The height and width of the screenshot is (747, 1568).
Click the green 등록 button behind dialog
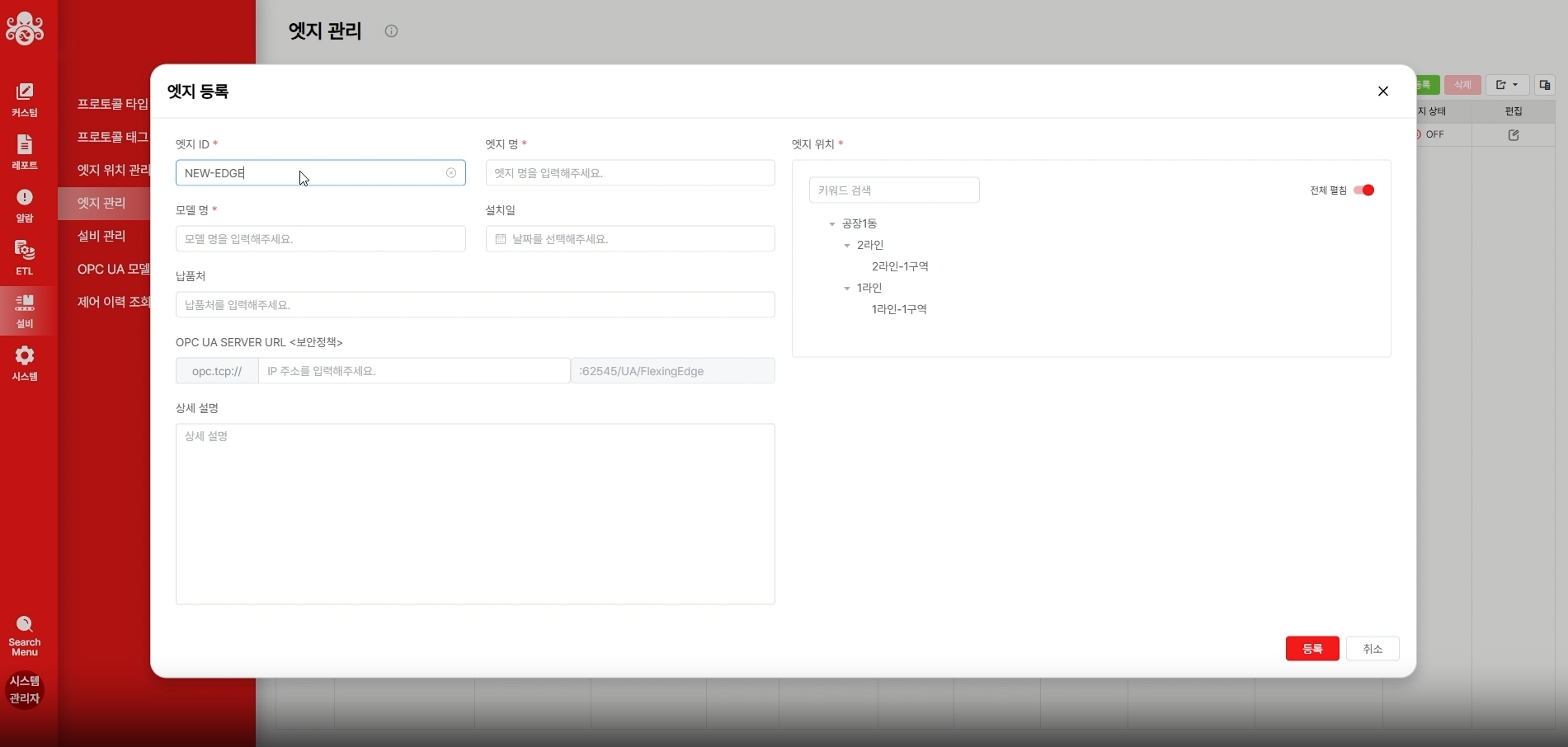click(x=1428, y=85)
